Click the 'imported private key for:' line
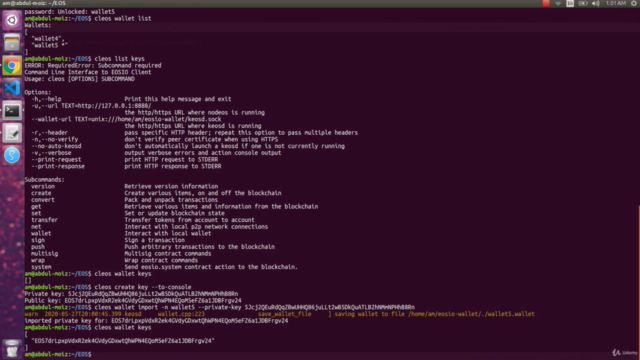Viewport: 640px width, 360px height. coord(156,321)
